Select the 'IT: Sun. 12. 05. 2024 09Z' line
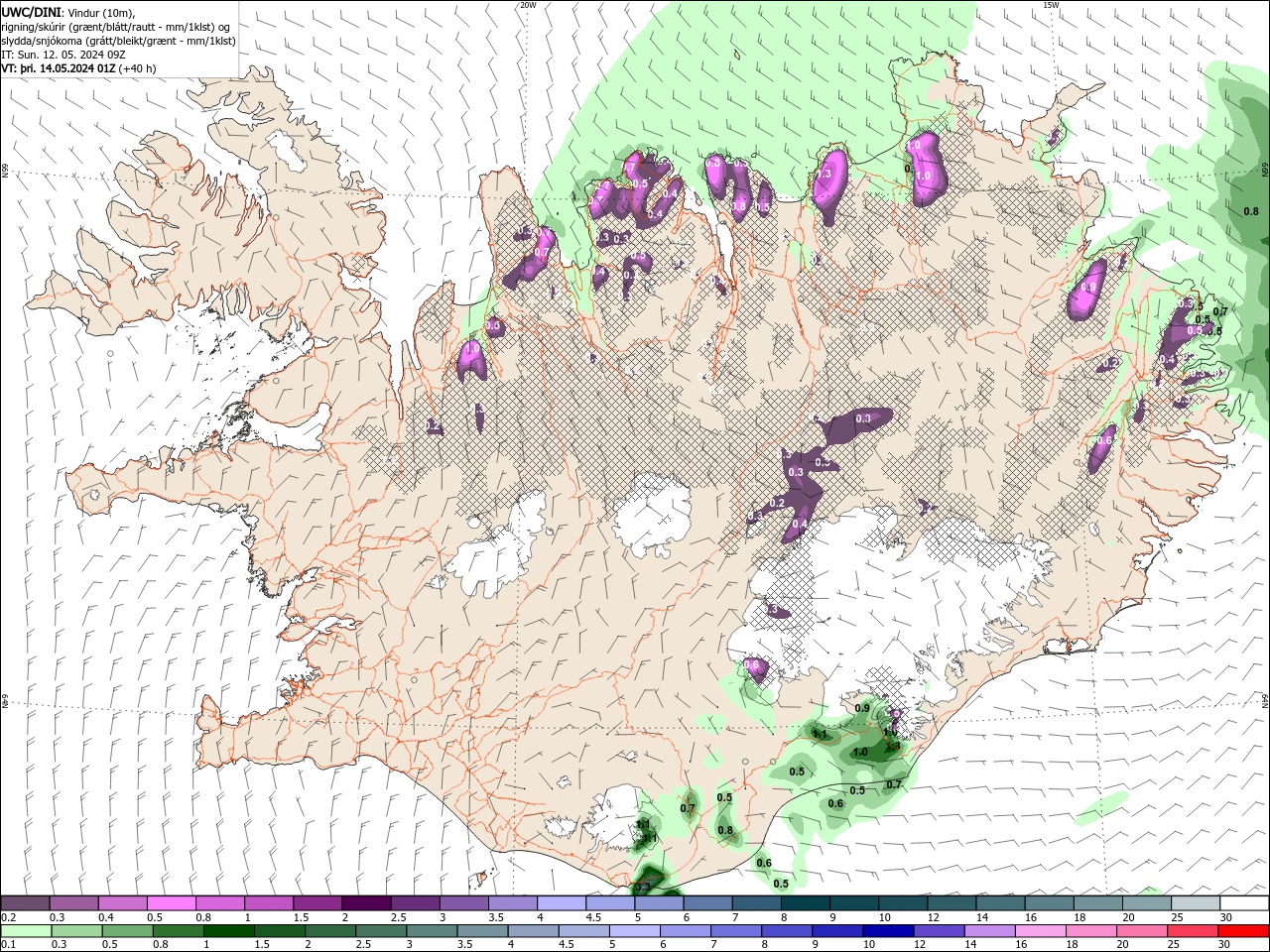1270x952 pixels. coord(64,55)
